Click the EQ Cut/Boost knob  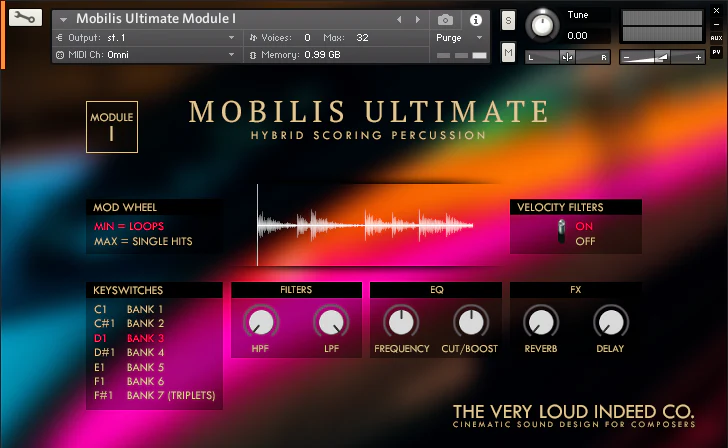[x=471, y=322]
